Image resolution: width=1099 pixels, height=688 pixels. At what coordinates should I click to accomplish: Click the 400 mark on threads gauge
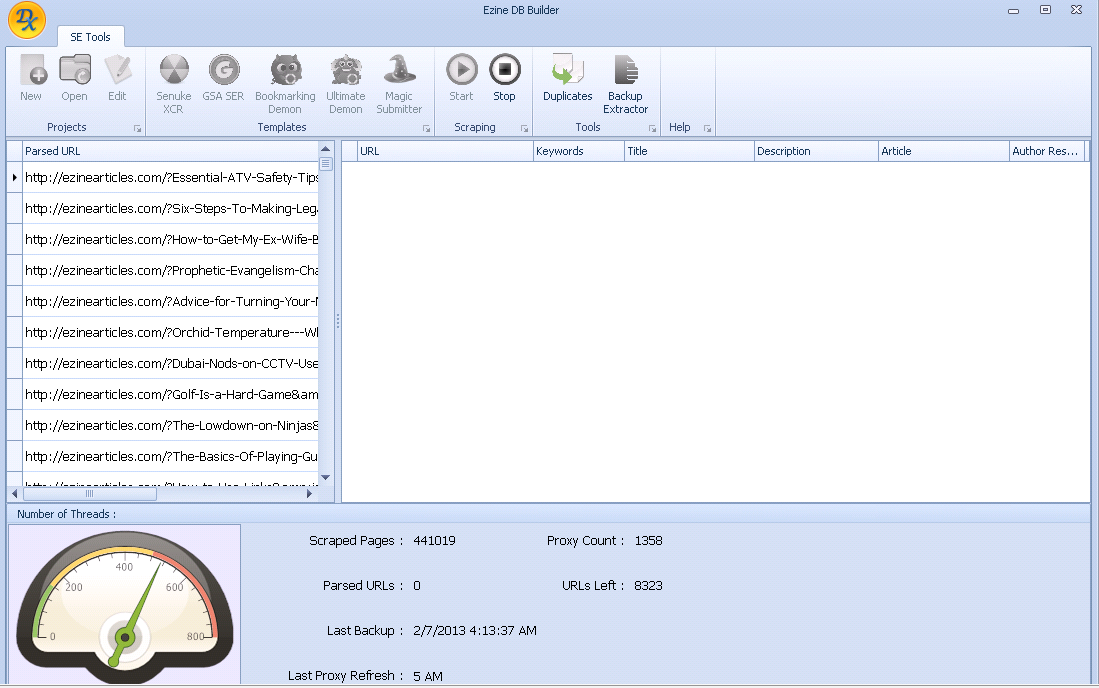pos(124,567)
